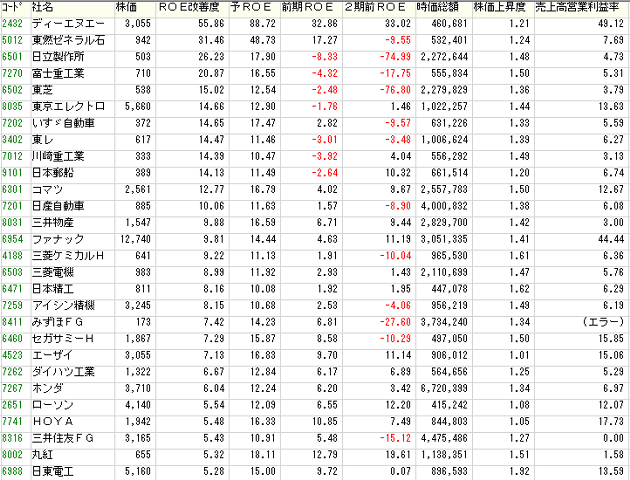Select company name ディーエヌエー
Viewport: 630px width, 480px height.
68,24
